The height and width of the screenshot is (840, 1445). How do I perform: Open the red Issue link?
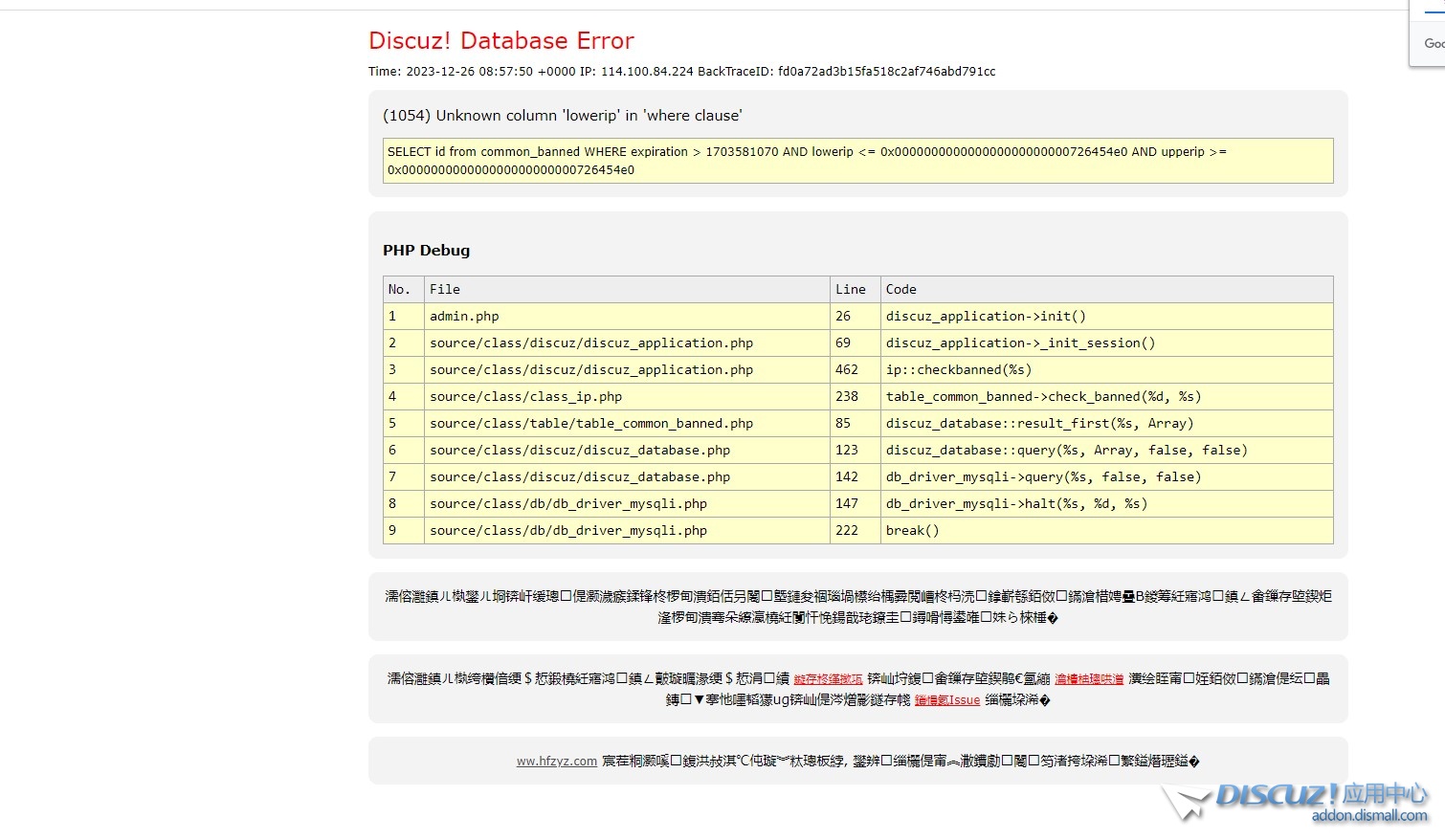click(947, 700)
